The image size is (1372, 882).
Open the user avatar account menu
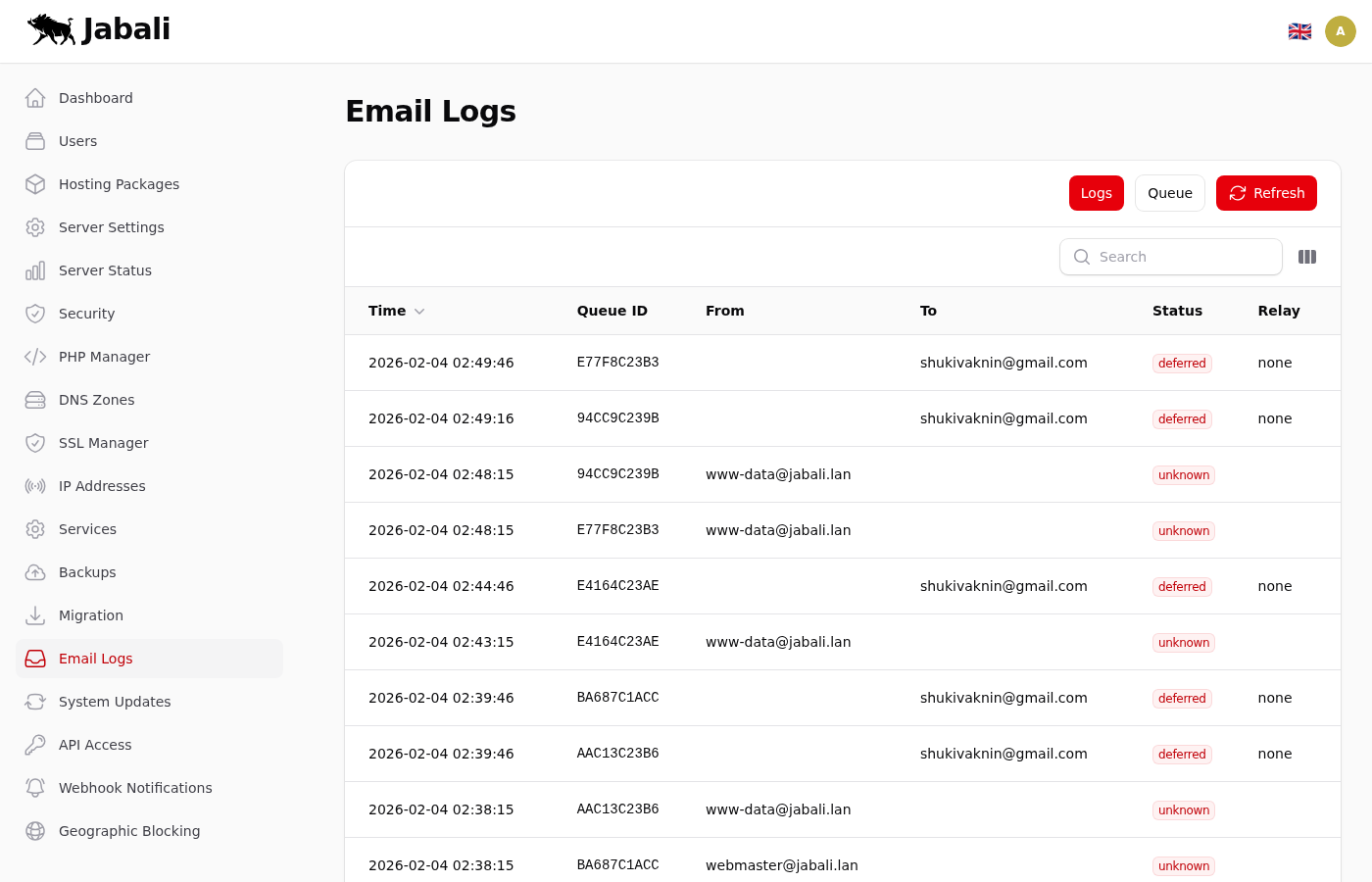pyautogui.click(x=1341, y=31)
